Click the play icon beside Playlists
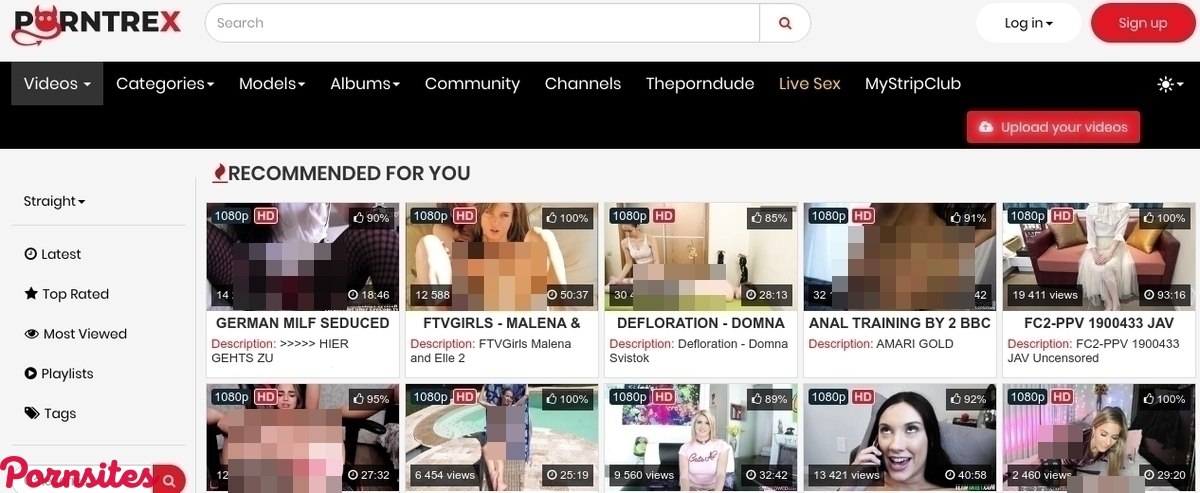 click(31, 374)
